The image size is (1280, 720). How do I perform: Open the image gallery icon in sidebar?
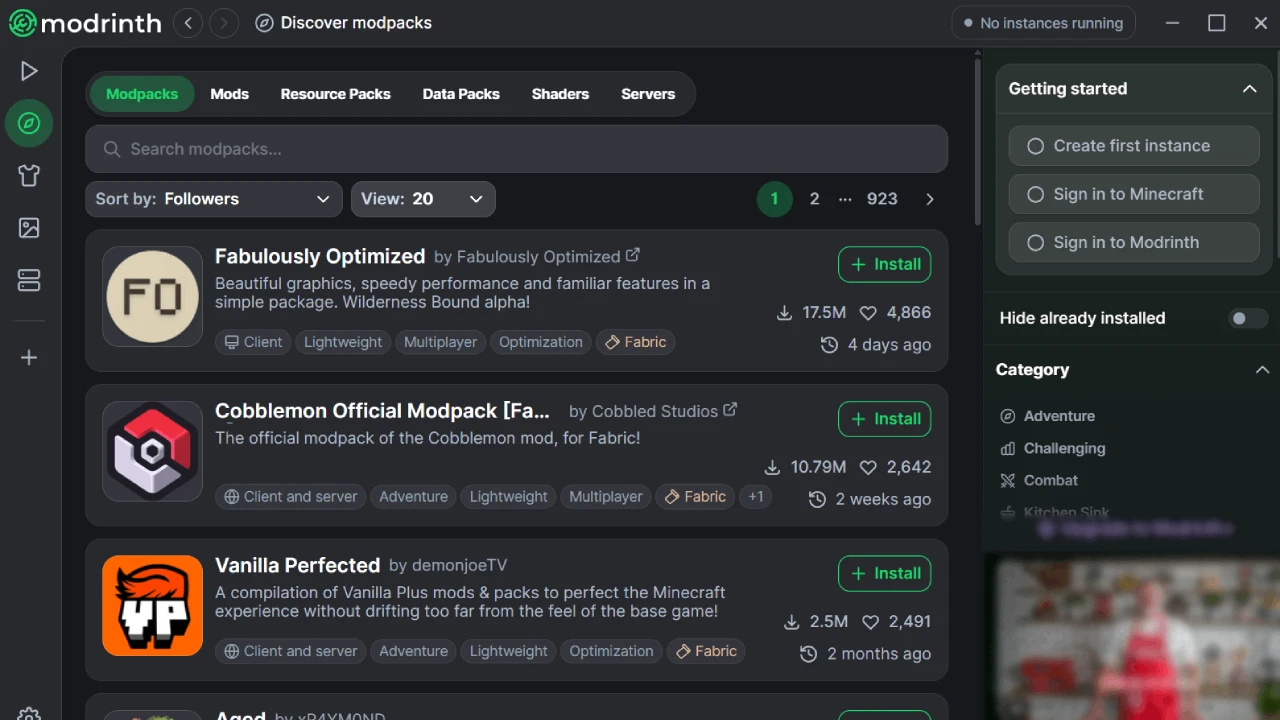[x=29, y=228]
